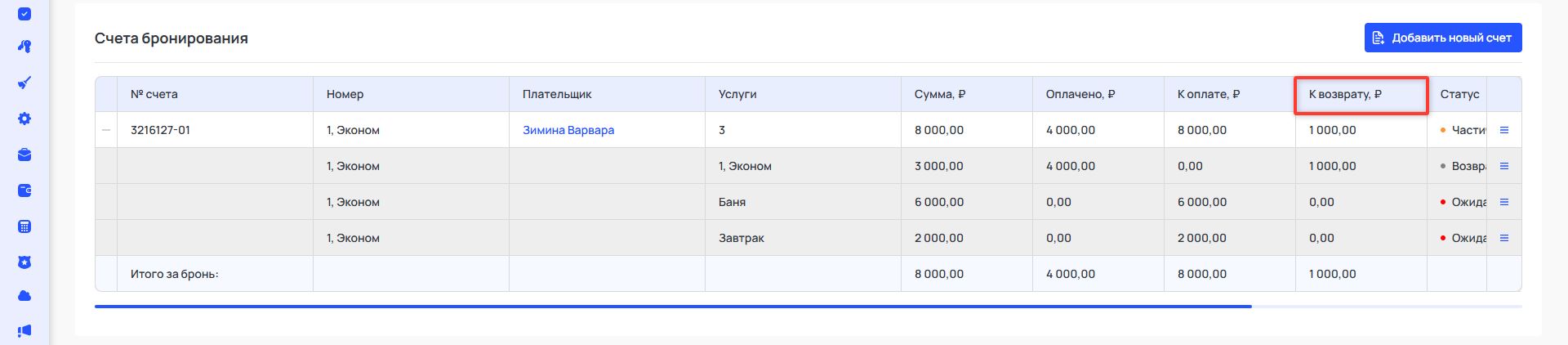The image size is (1568, 345).
Task: Click the horizontal table scrollbar
Action: 673,307
